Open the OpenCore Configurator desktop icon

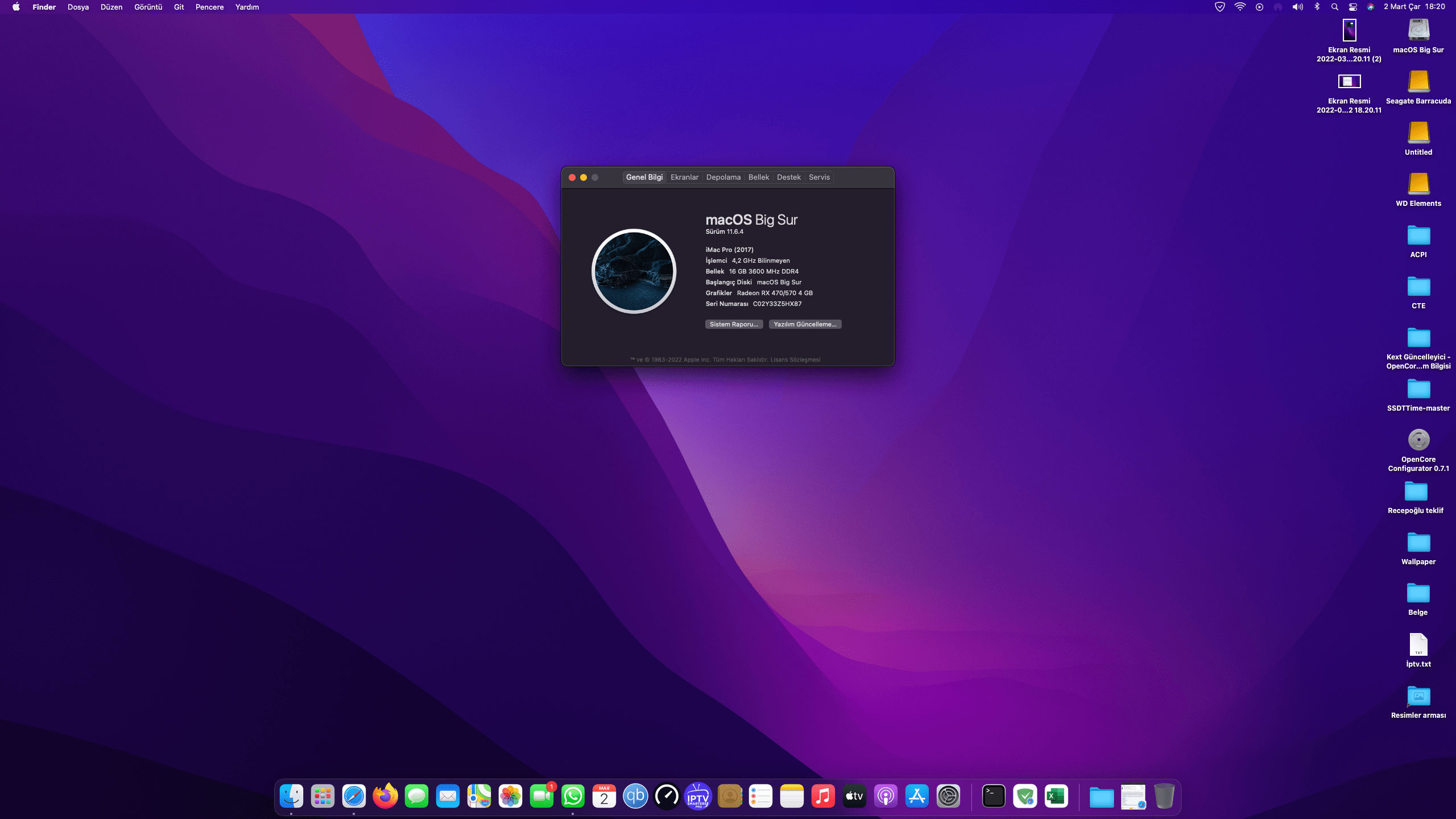click(1418, 440)
